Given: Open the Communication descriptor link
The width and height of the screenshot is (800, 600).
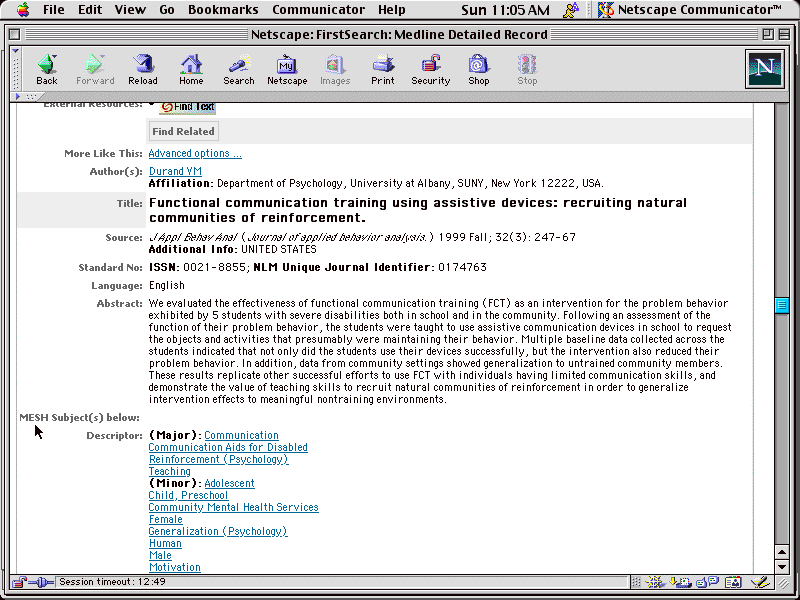Looking at the screenshot, I should point(241,435).
